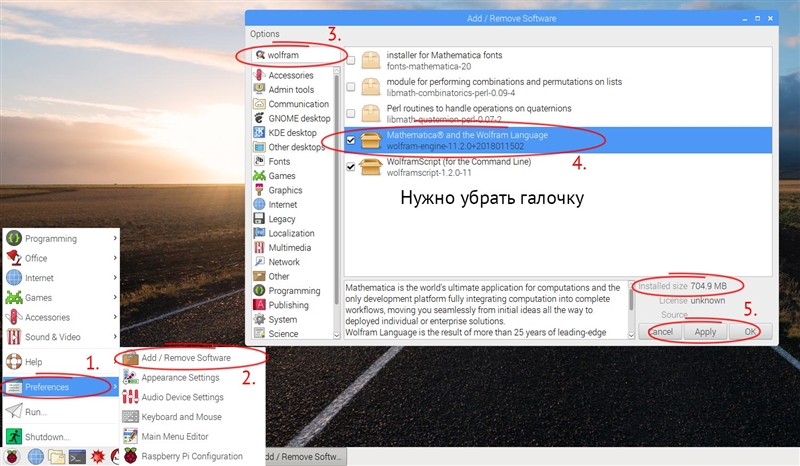This screenshot has height=466, width=800.
Task: Uncheck the WolframScript package checkbox
Action: coord(350,166)
